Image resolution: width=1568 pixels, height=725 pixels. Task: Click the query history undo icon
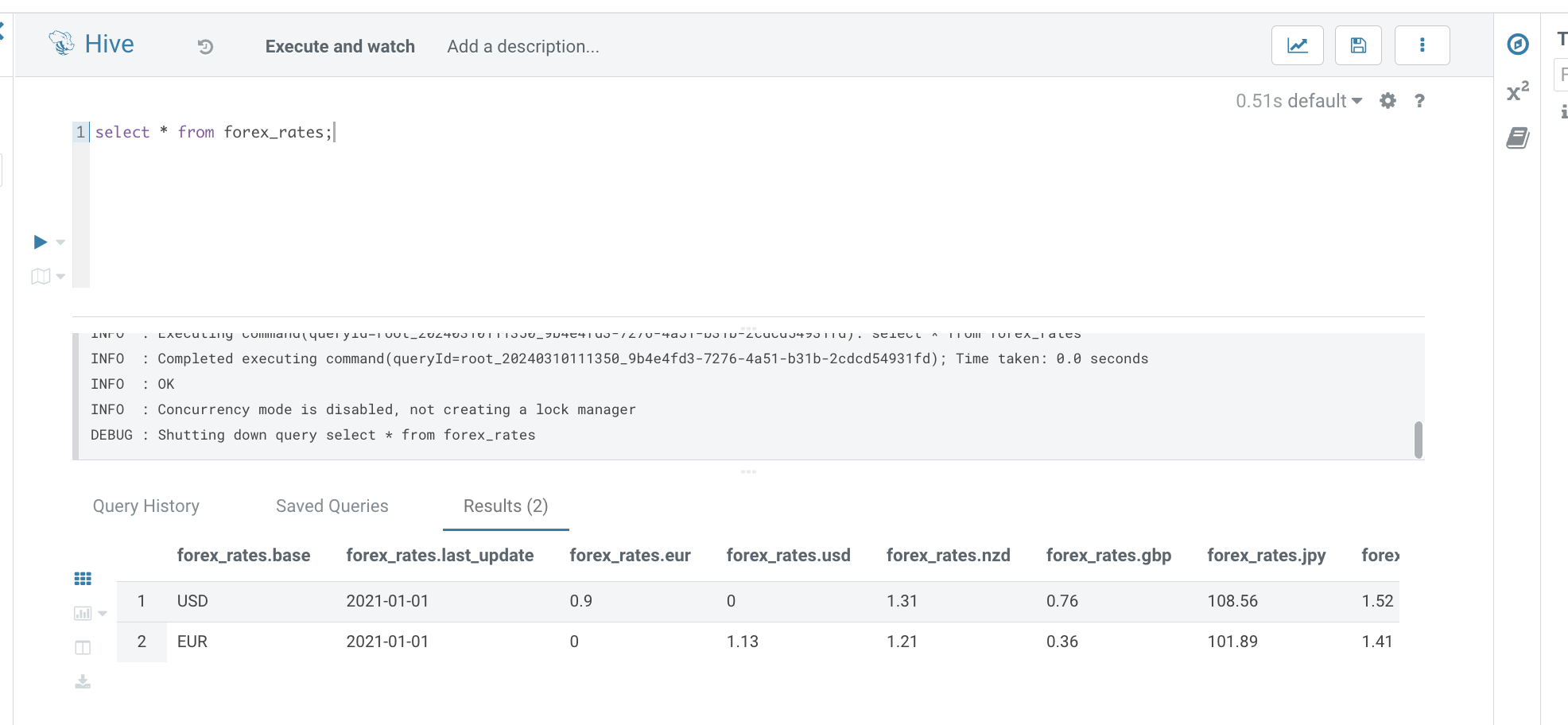coord(205,47)
